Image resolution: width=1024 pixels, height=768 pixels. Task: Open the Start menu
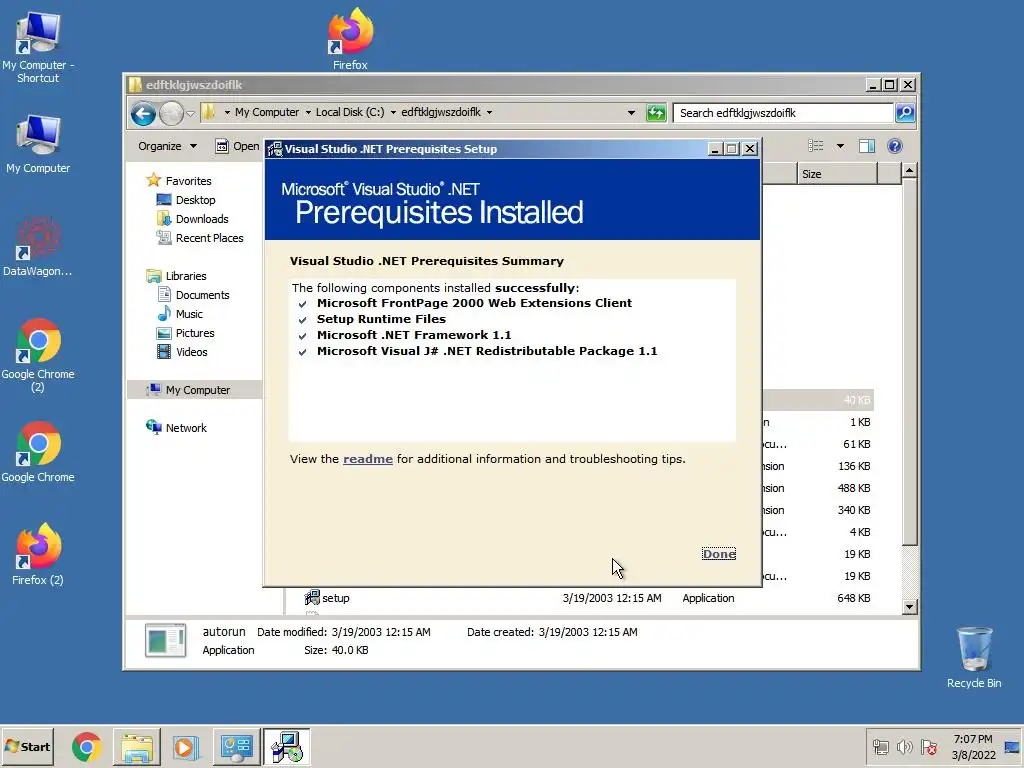[x=27, y=746]
